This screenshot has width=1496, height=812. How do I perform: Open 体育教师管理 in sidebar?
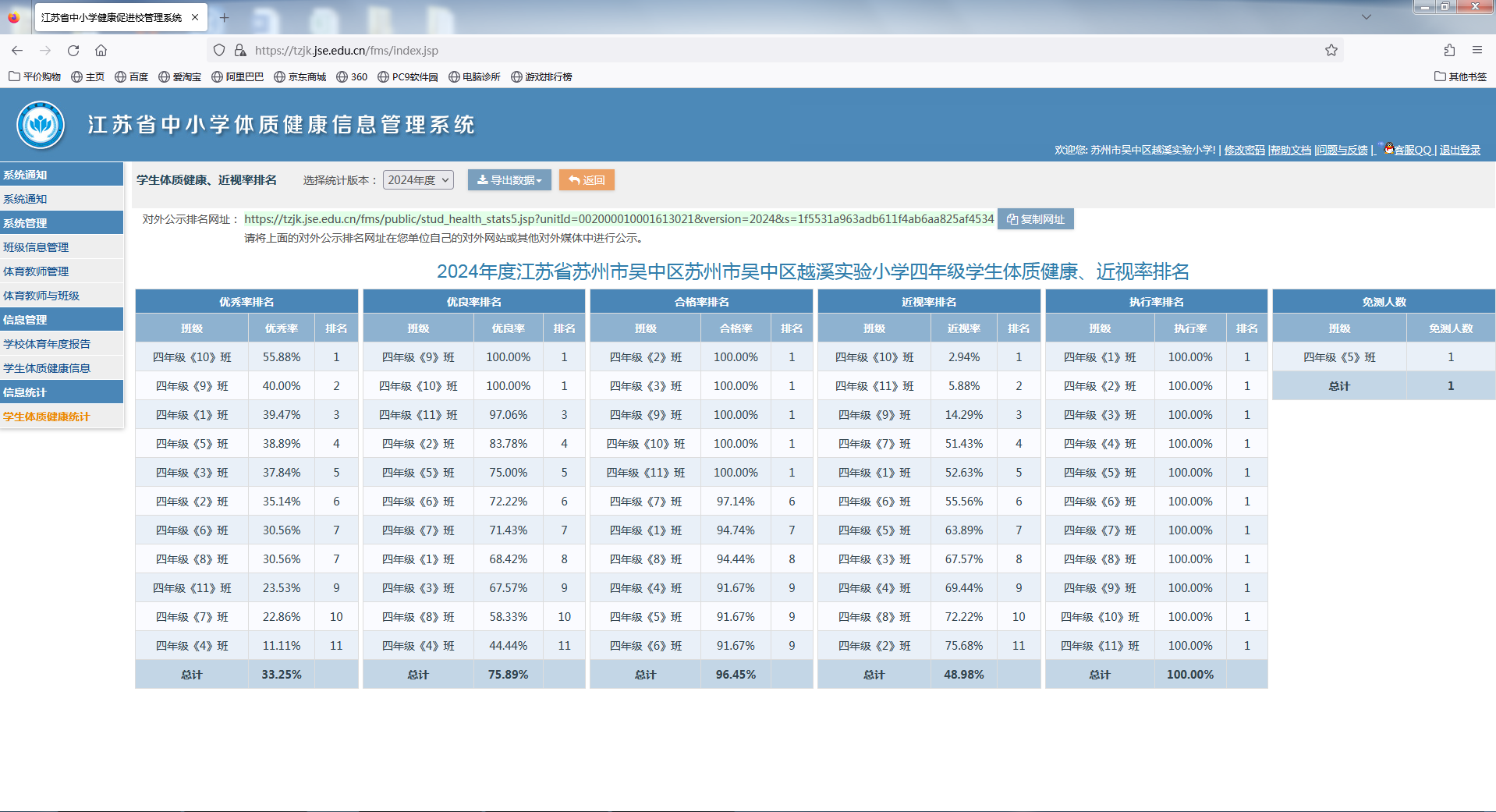pyautogui.click(x=62, y=271)
